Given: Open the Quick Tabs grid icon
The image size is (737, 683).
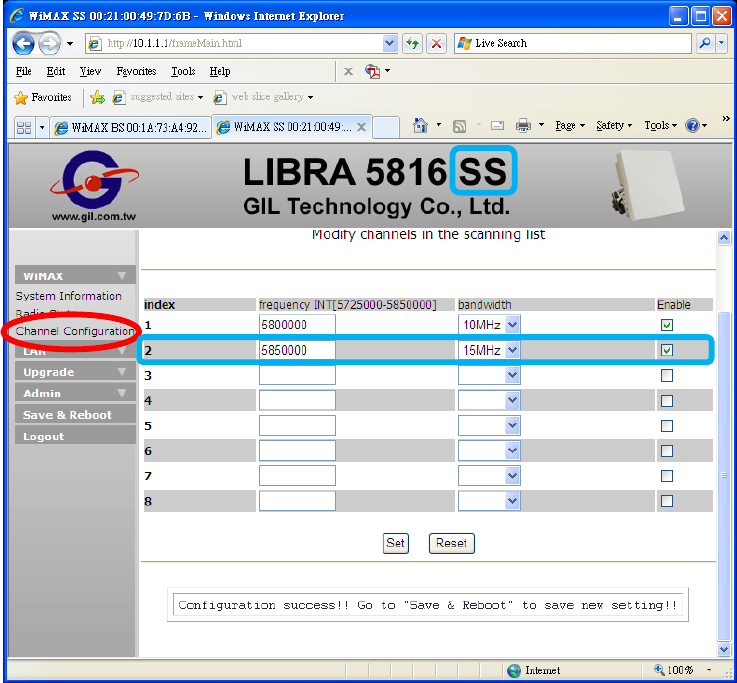Looking at the screenshot, I should click(x=24, y=127).
